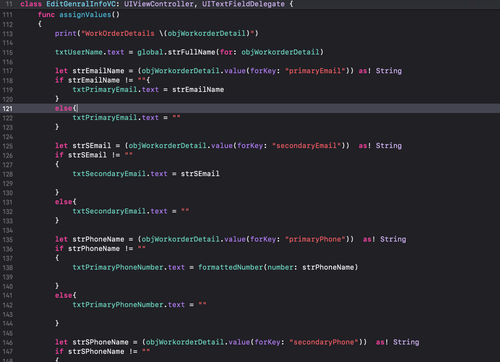Click the global identifier on line 115
The width and height of the screenshot is (500, 362).
[150, 52]
